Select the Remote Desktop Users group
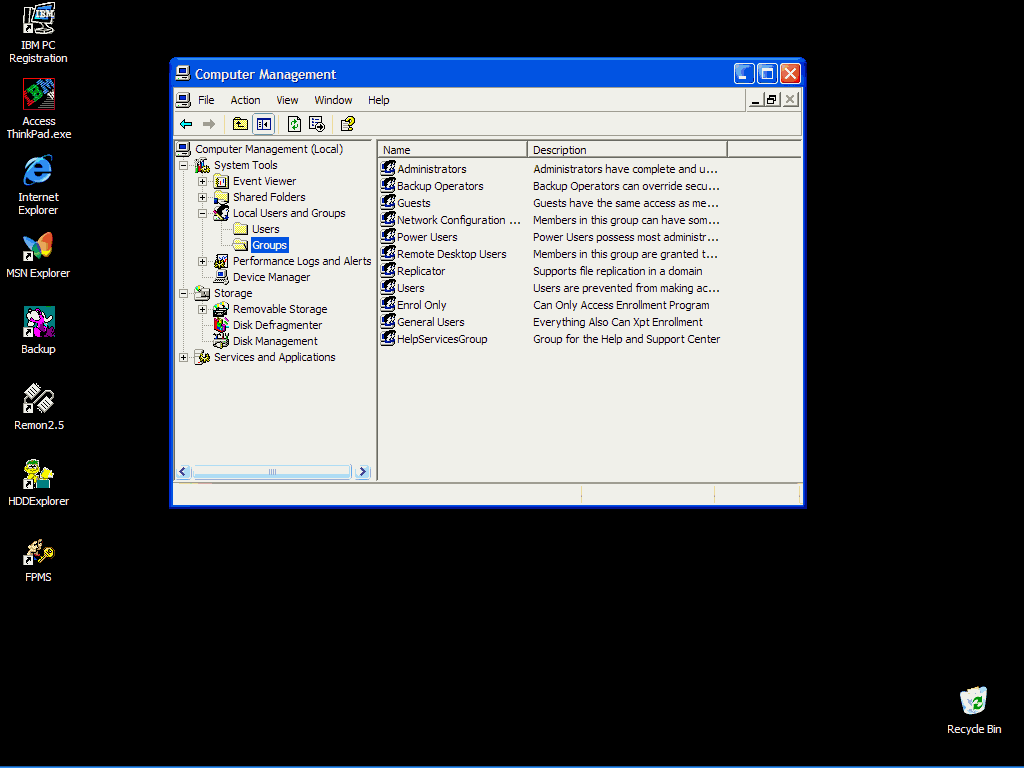 click(x=451, y=254)
